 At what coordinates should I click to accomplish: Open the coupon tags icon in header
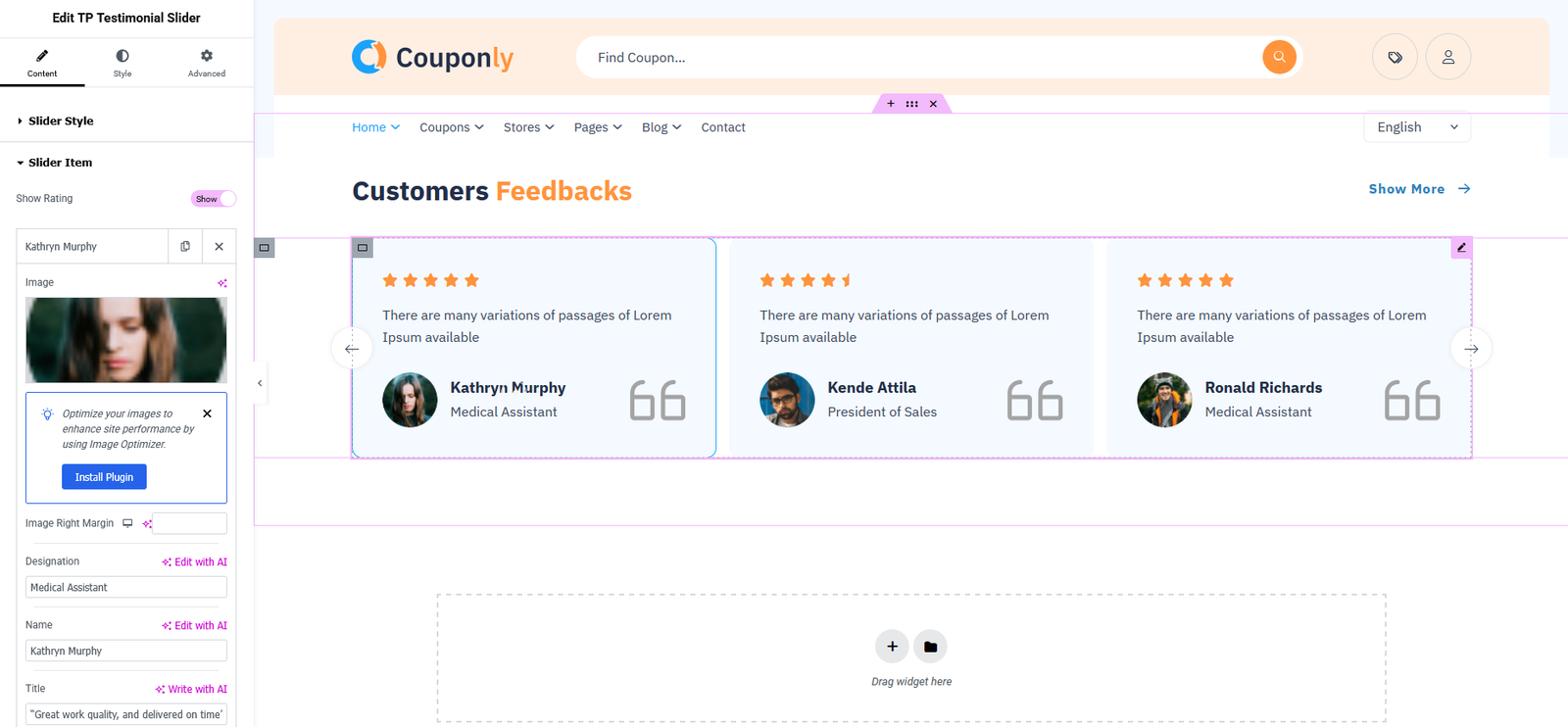[x=1395, y=57]
